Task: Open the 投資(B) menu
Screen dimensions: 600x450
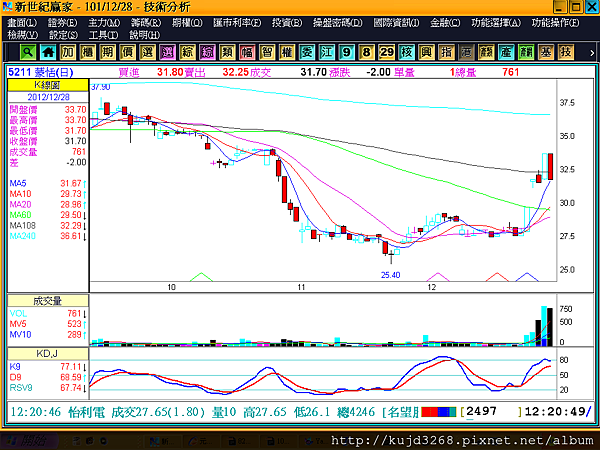Action: point(287,23)
